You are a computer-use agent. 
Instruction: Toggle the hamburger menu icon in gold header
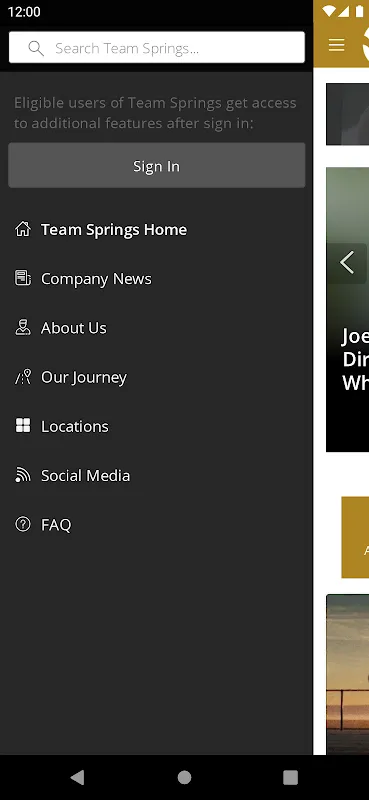point(336,45)
